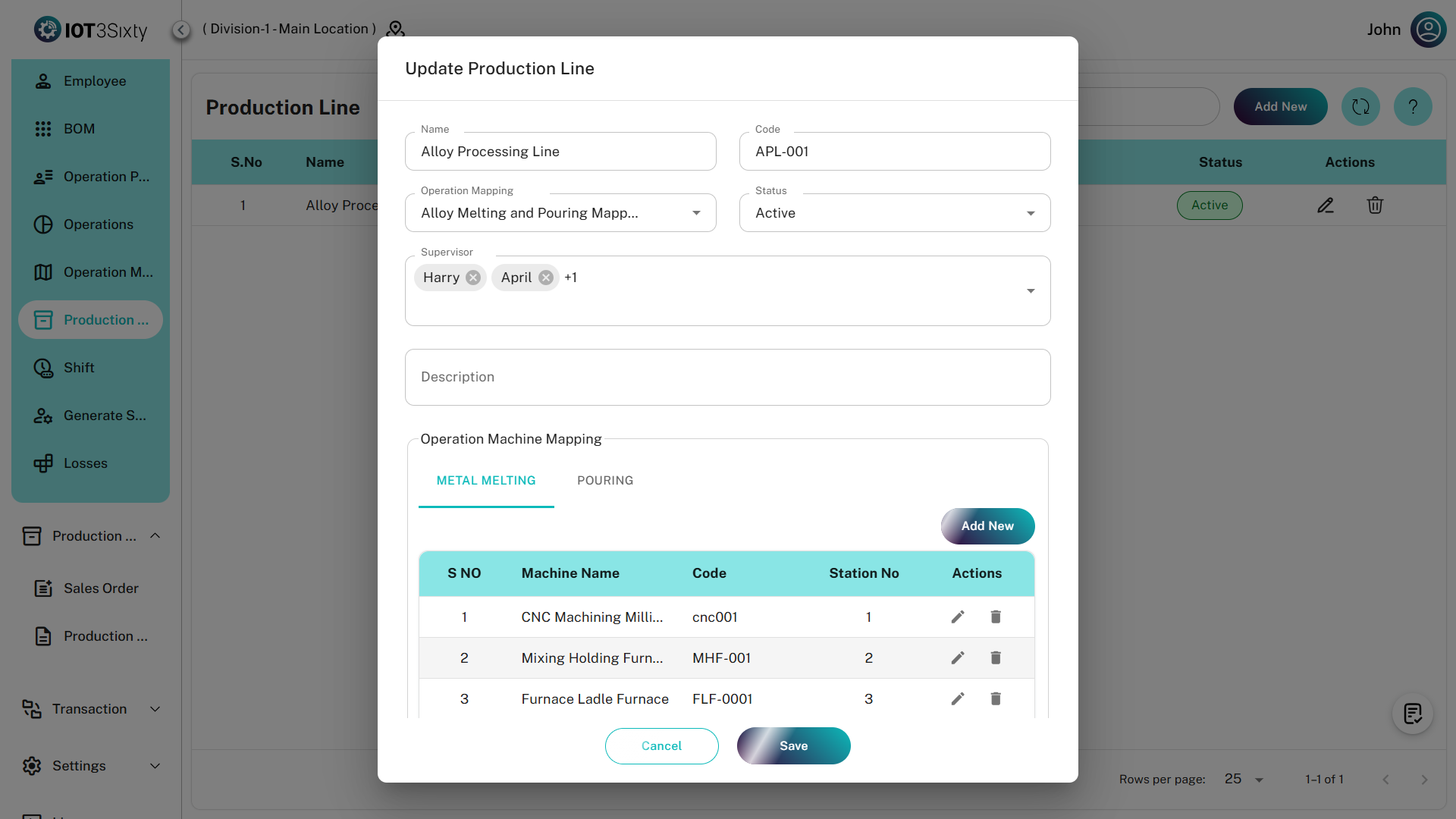
Task: Save the production line
Action: click(x=793, y=746)
